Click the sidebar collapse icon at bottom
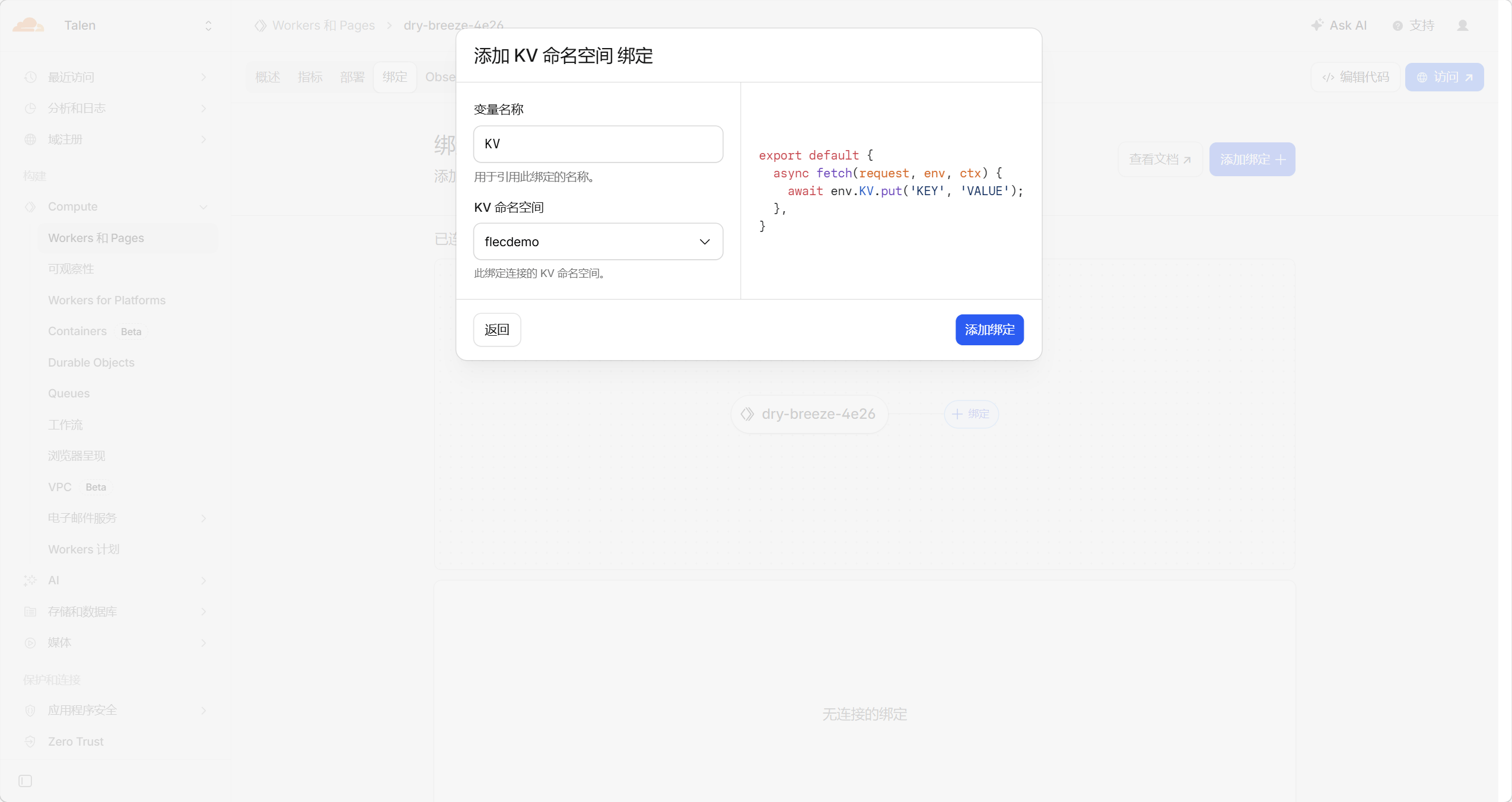The image size is (1512, 802). [25, 781]
